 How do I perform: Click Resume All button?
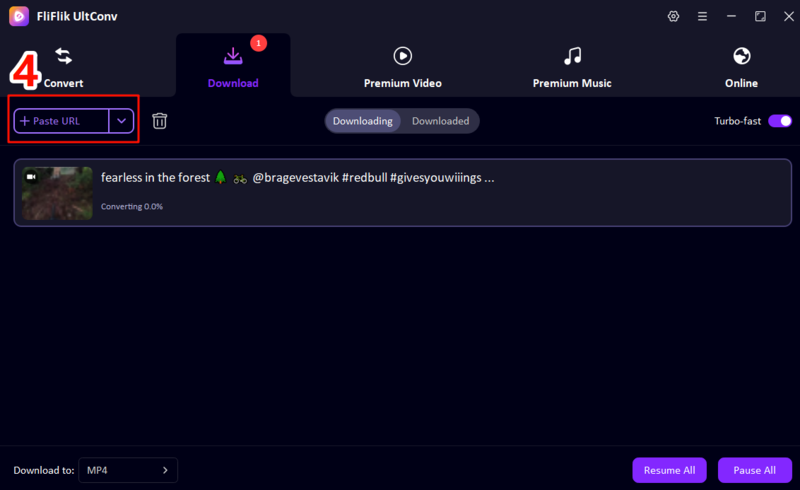click(669, 470)
